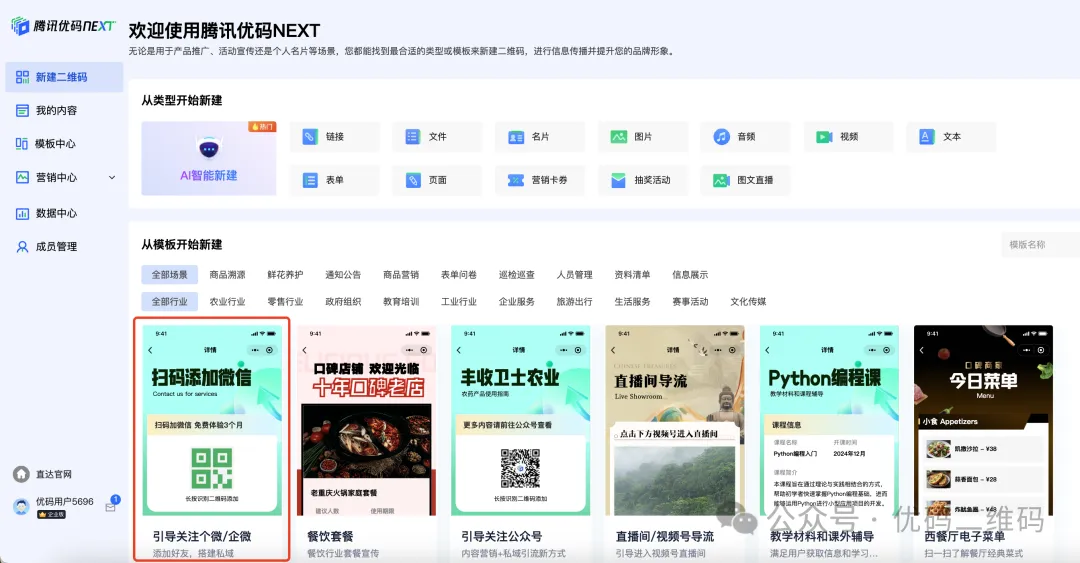Open the 优码用户5696 avatar

click(x=21, y=506)
